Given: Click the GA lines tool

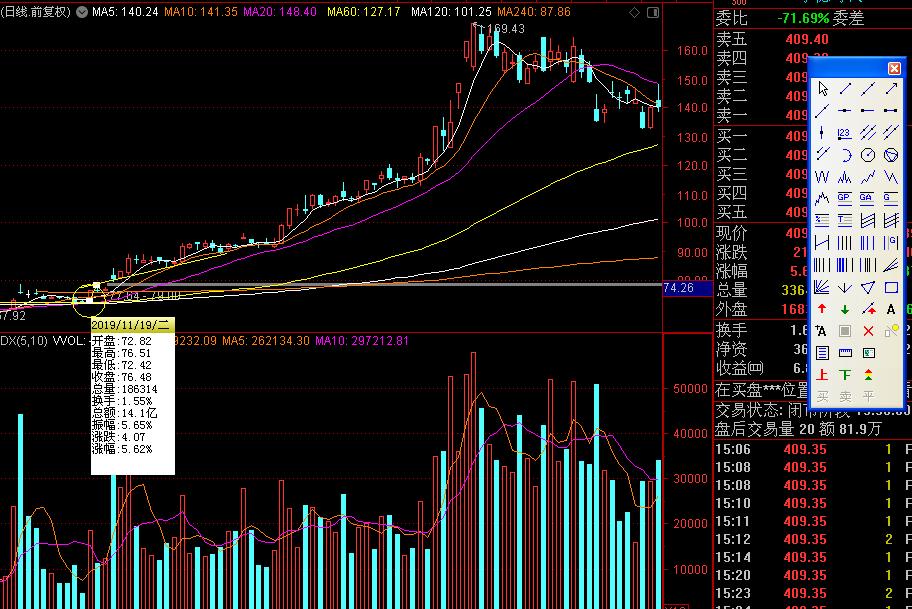Looking at the screenshot, I should pos(867,198).
